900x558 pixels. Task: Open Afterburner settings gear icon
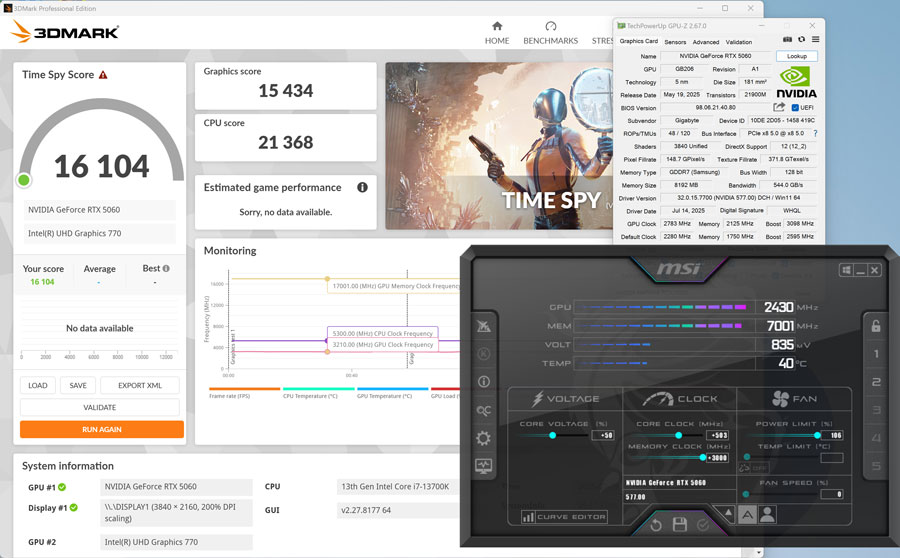click(483, 438)
